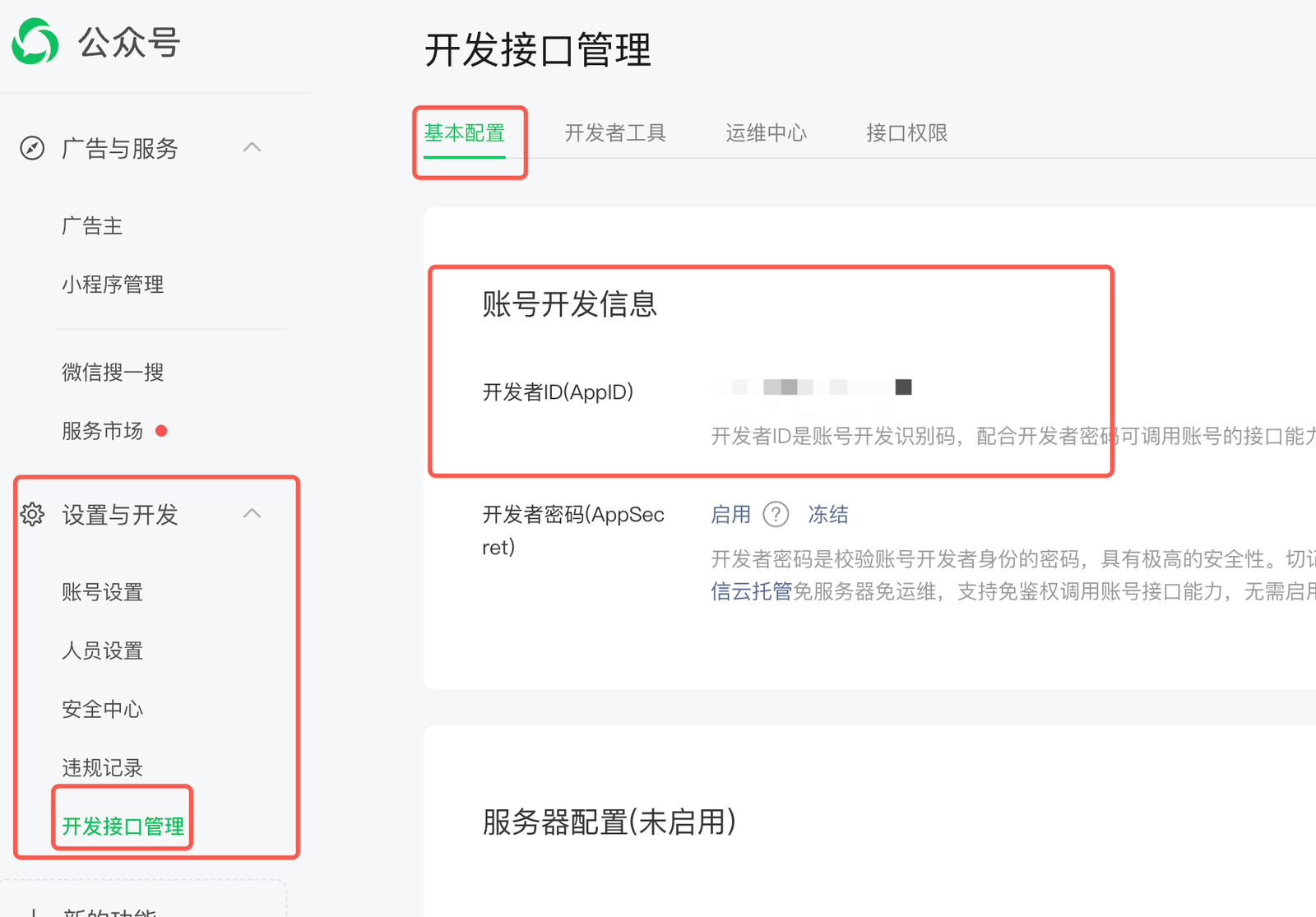The height and width of the screenshot is (917, 1316).
Task: Click the question mark help icon next to 启用
Action: tap(776, 515)
